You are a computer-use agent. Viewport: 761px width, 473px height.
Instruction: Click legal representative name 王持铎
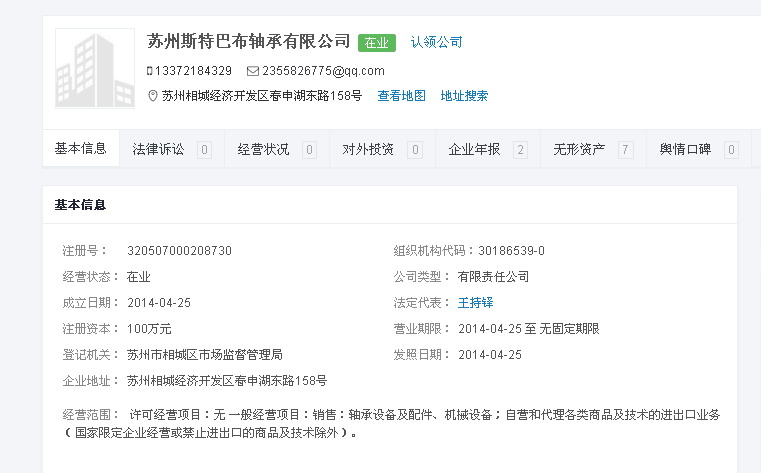476,303
